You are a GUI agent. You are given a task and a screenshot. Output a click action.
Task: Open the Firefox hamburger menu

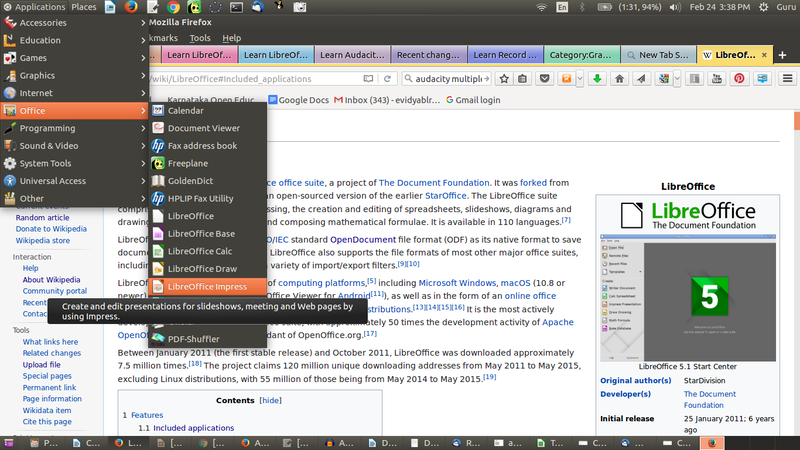click(x=788, y=79)
